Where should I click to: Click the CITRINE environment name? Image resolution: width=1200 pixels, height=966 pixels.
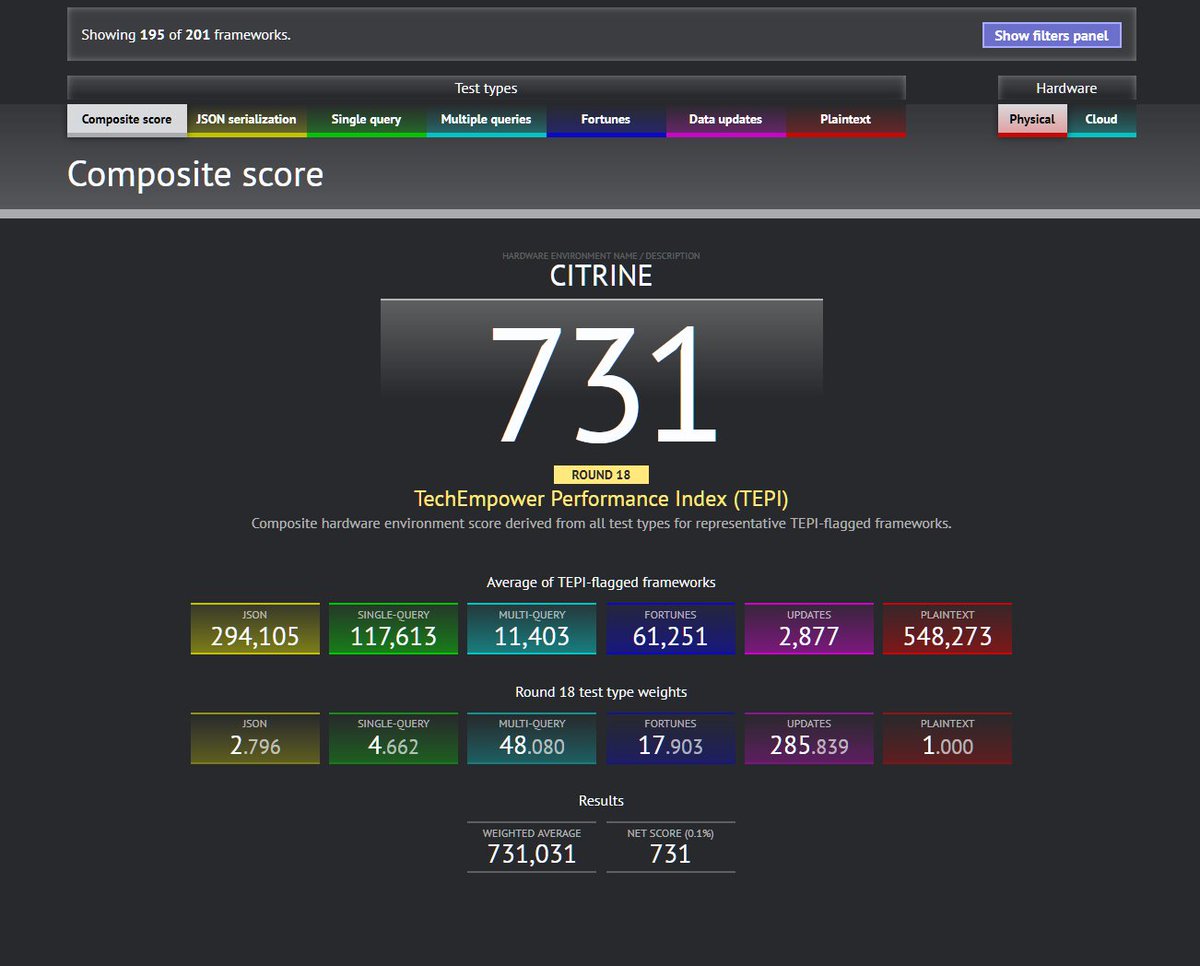tap(601, 276)
